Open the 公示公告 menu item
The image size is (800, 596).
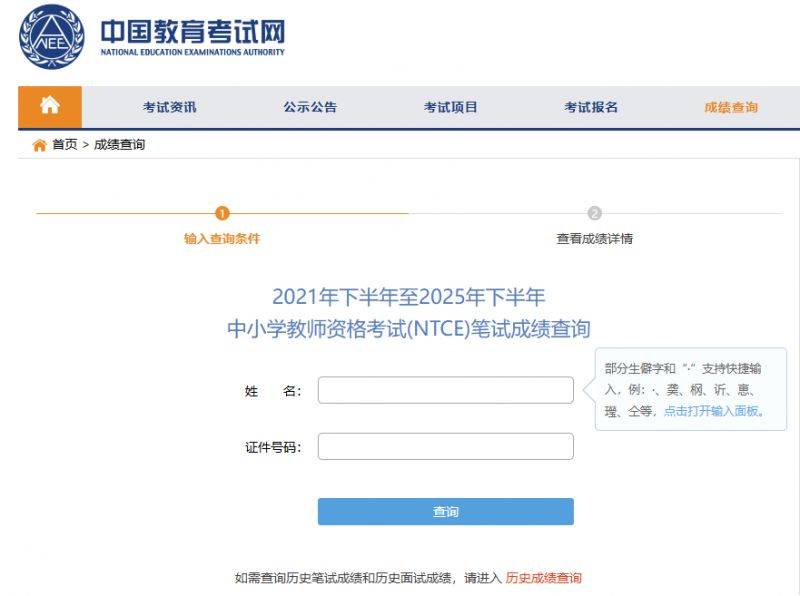point(310,107)
